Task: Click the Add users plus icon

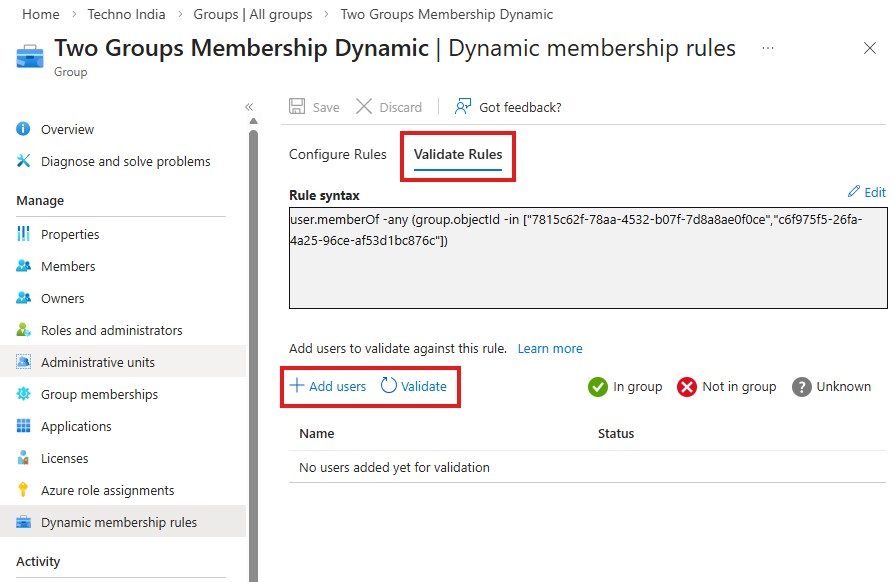Action: (x=299, y=386)
